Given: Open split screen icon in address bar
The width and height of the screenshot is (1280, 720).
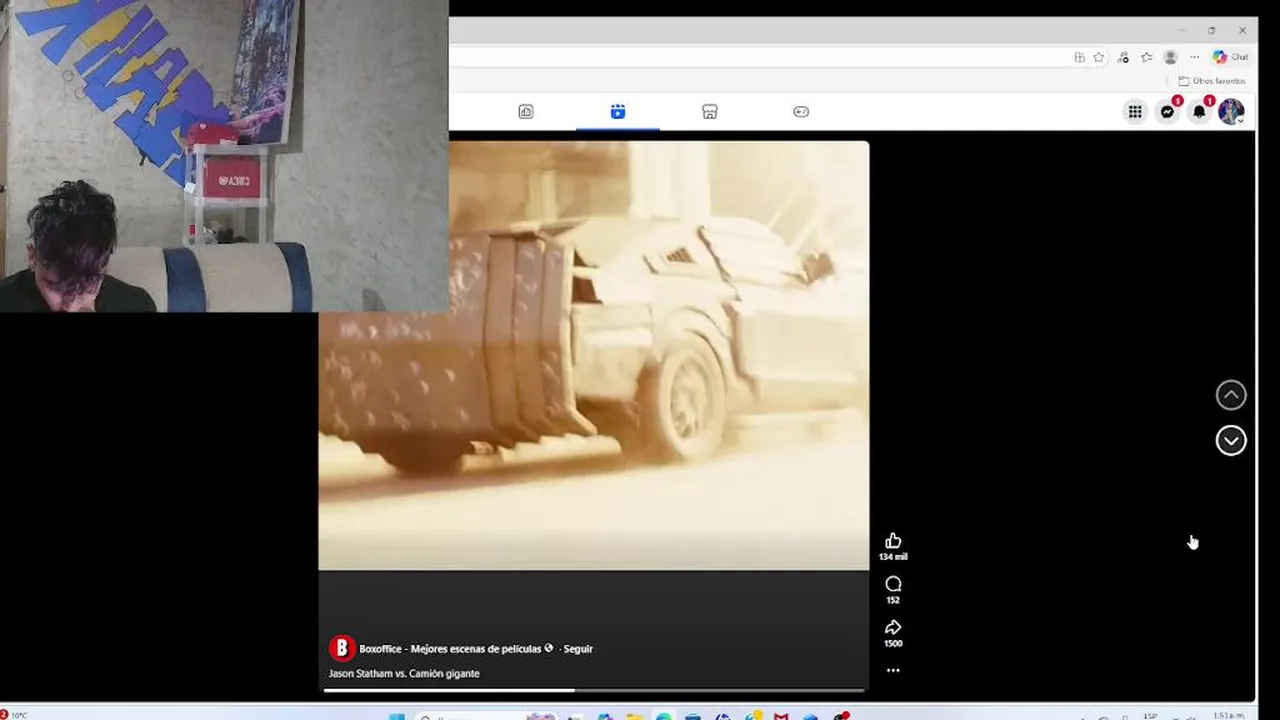Looking at the screenshot, I should click(x=1079, y=57).
